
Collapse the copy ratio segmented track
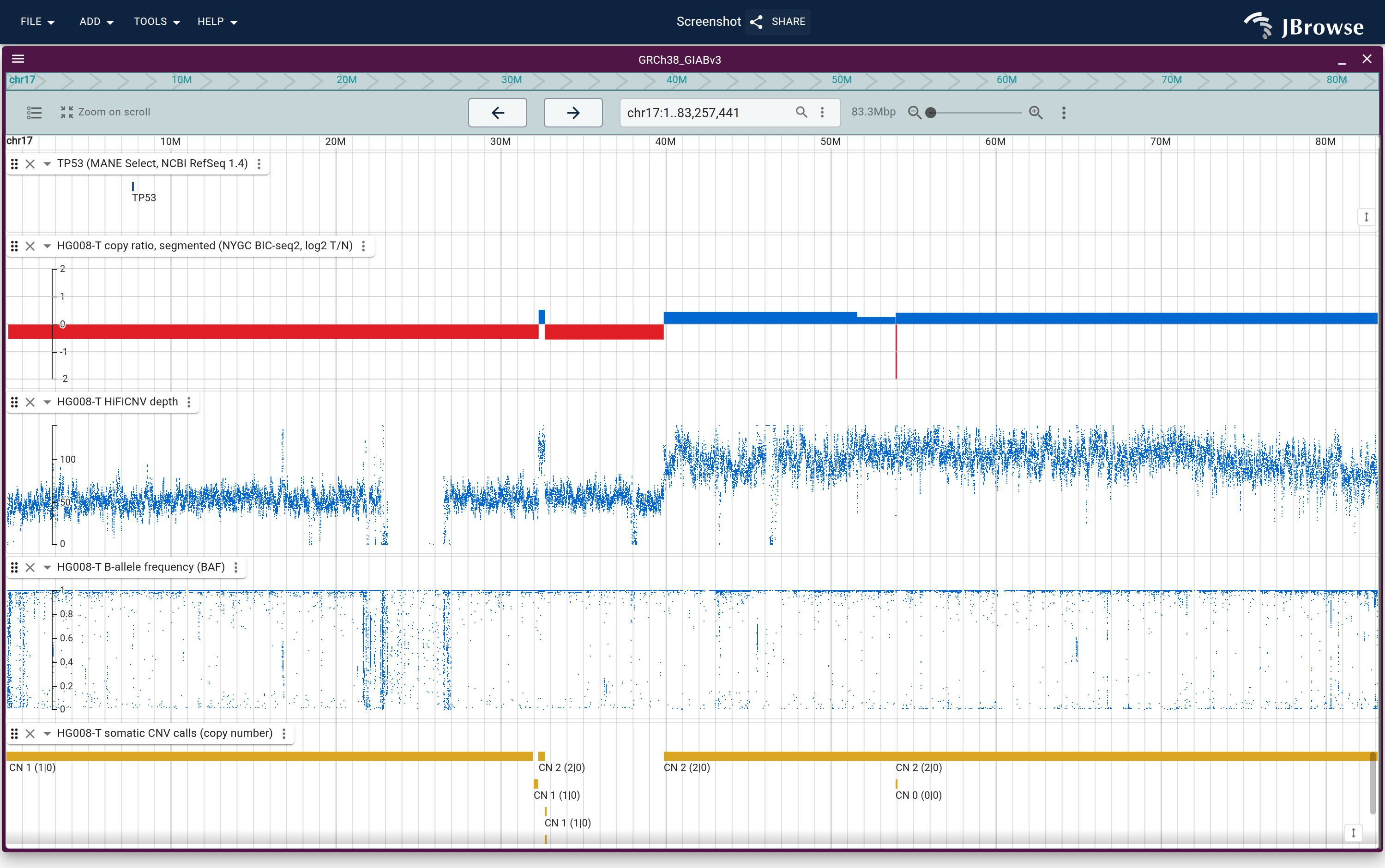point(47,246)
